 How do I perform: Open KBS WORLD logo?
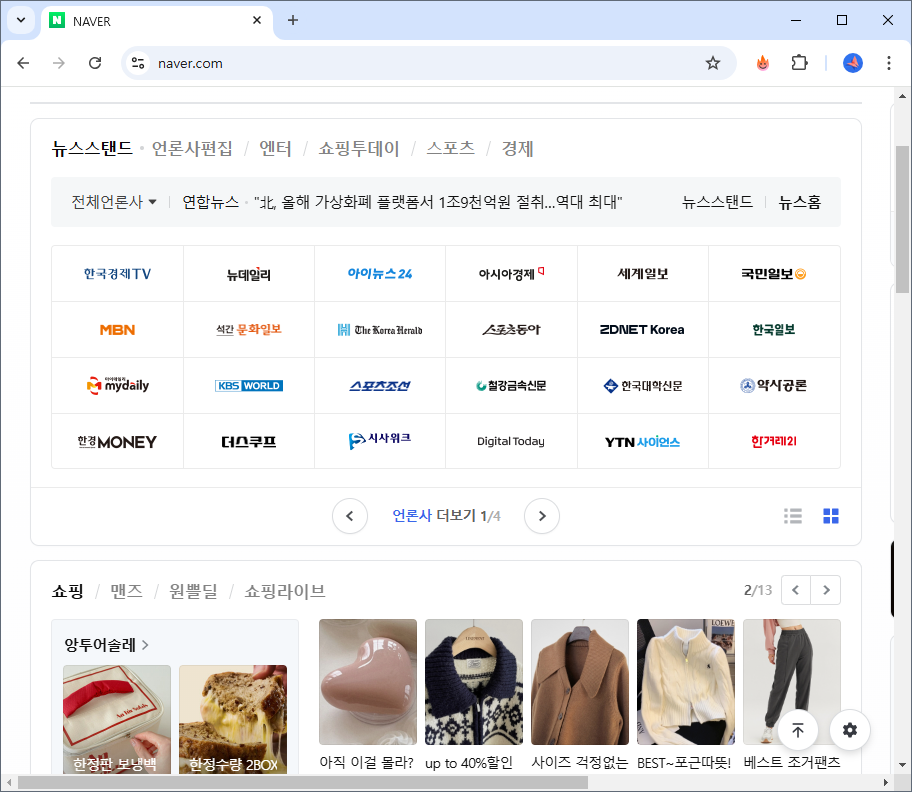coord(249,386)
